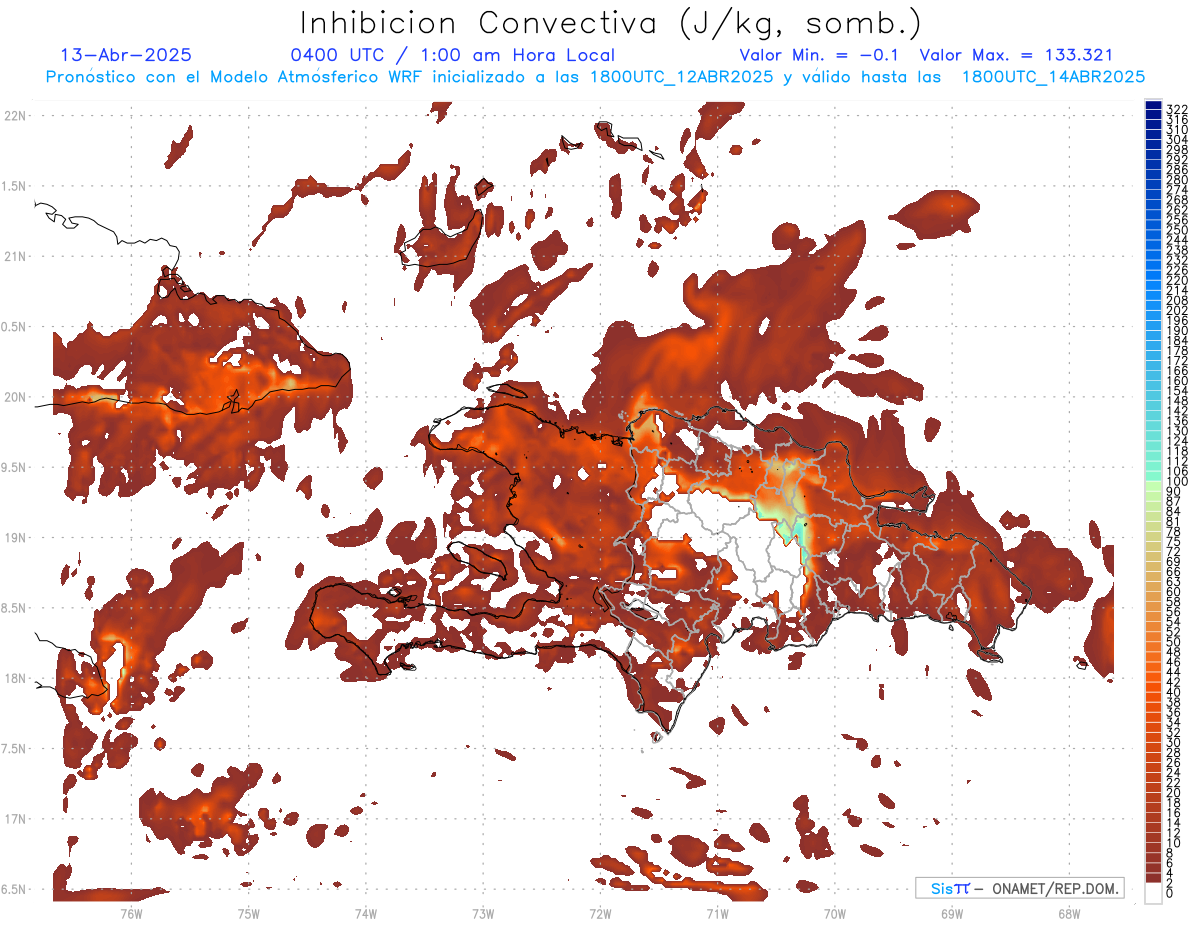Click the '69W' longitude label
The width and height of the screenshot is (1200, 927).
952,913
